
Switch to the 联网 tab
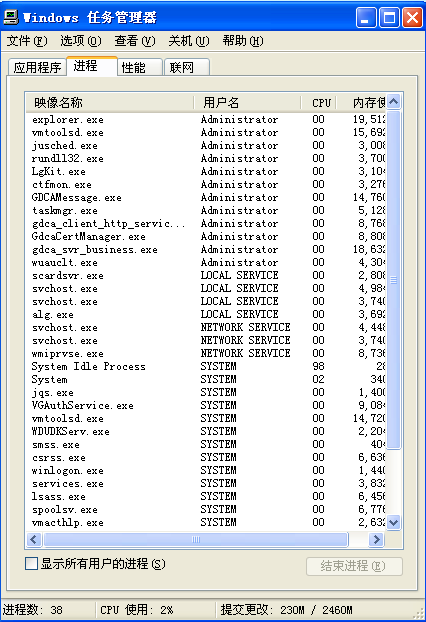(x=186, y=67)
